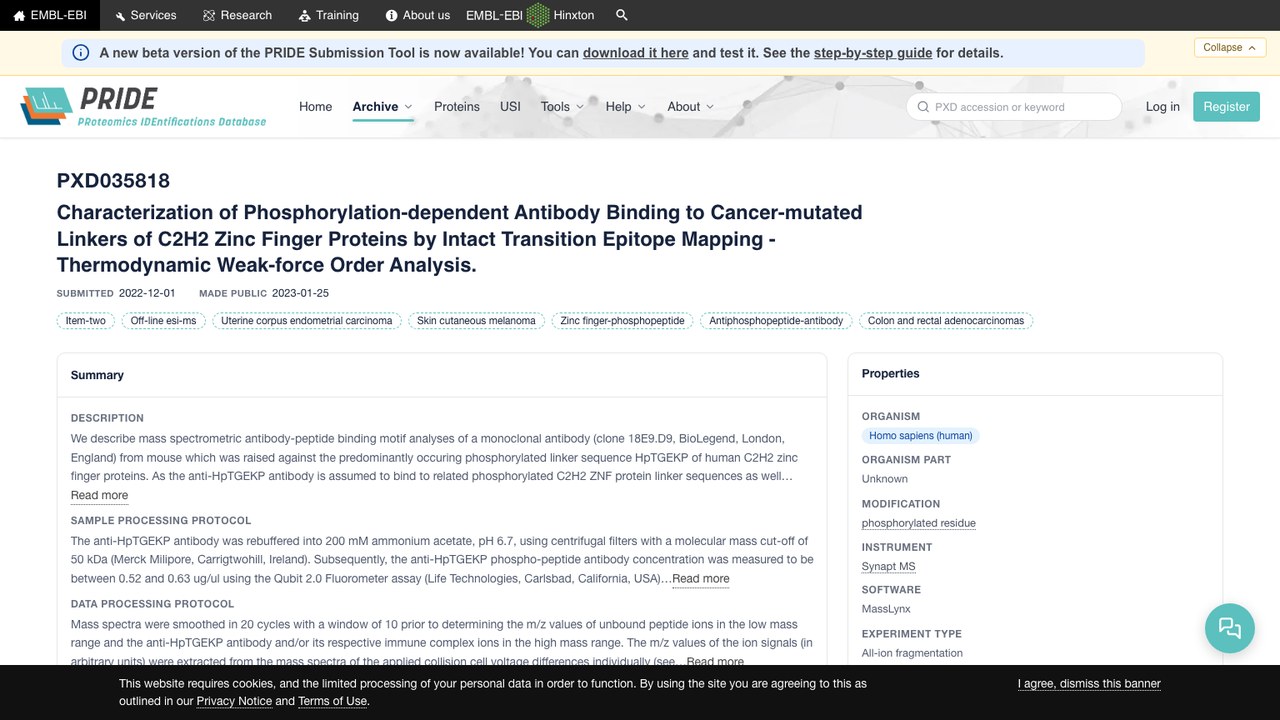The width and height of the screenshot is (1280, 720).
Task: Open the Proteins menu item
Action: [457, 107]
